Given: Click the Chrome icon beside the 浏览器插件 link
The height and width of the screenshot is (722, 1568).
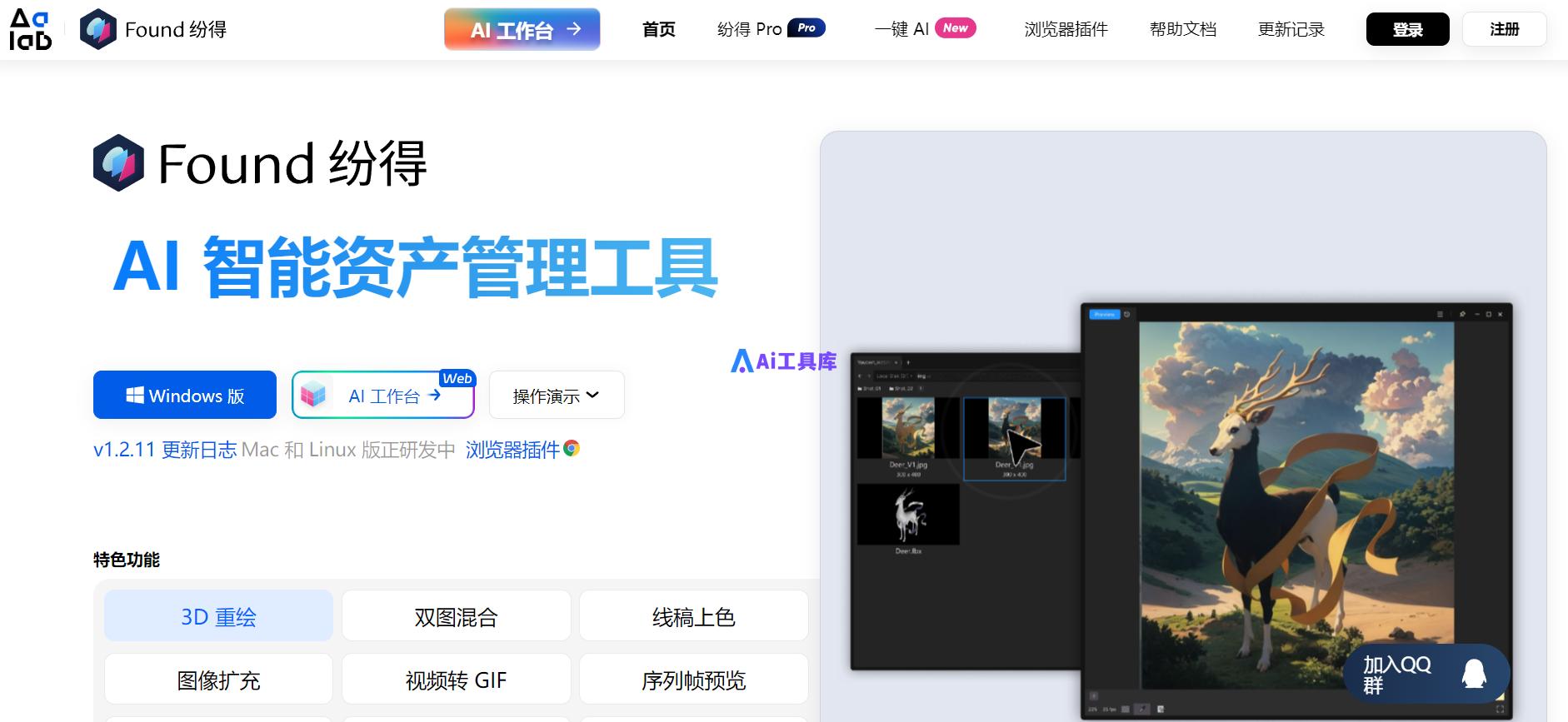Looking at the screenshot, I should [572, 448].
